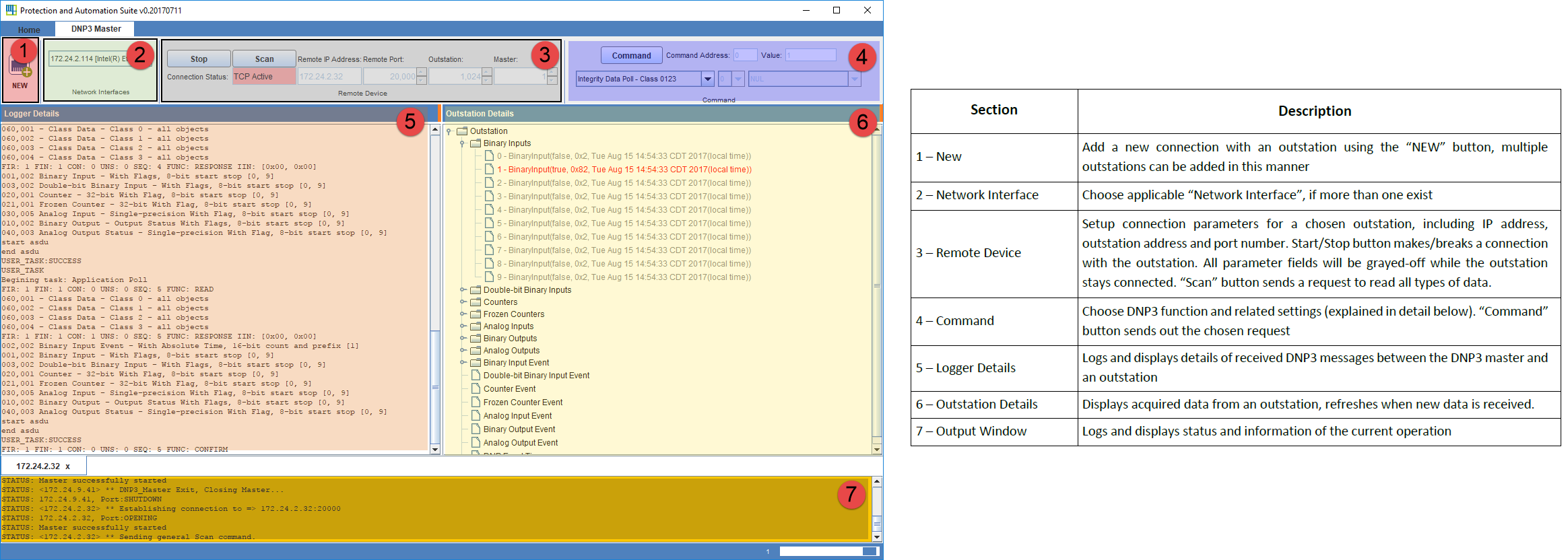Expand the Counters tree node
1568x560 pixels.
[x=463, y=302]
